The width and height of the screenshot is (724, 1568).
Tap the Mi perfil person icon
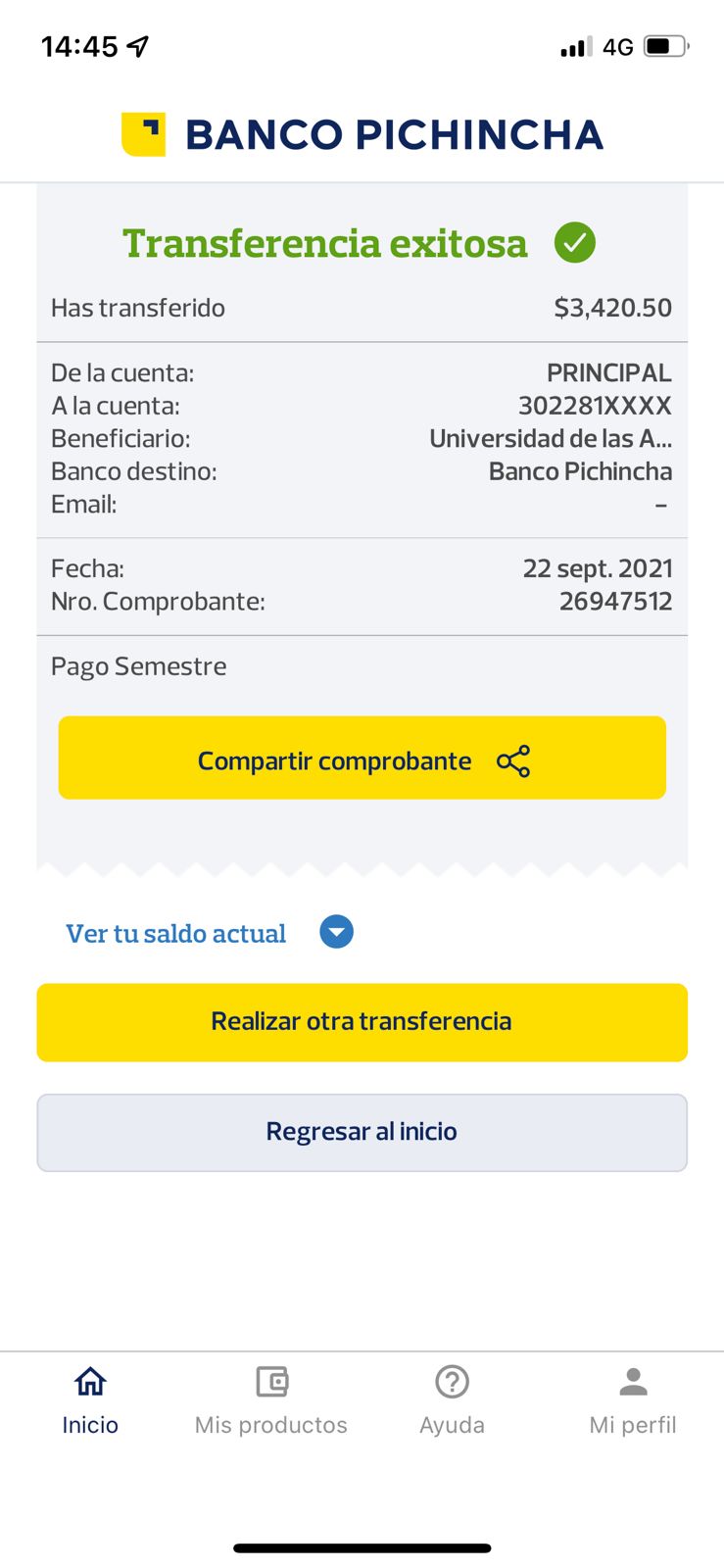click(633, 1382)
